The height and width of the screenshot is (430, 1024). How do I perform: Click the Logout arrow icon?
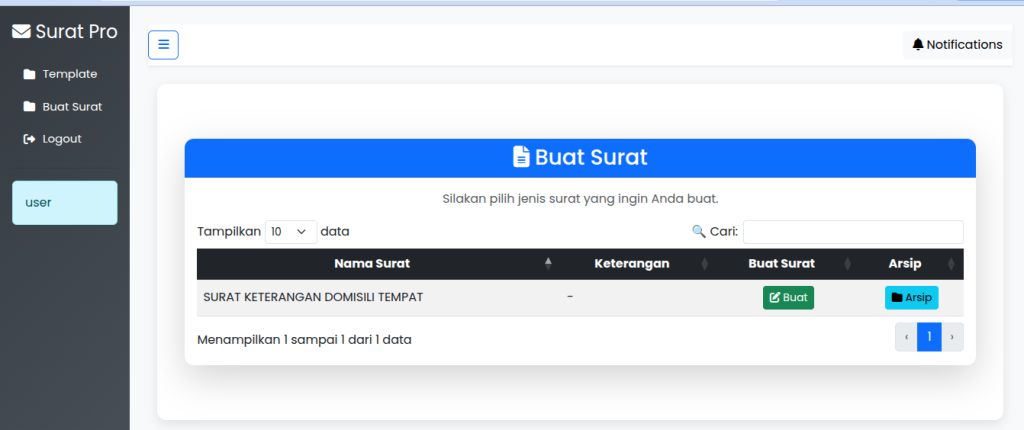click(x=29, y=139)
